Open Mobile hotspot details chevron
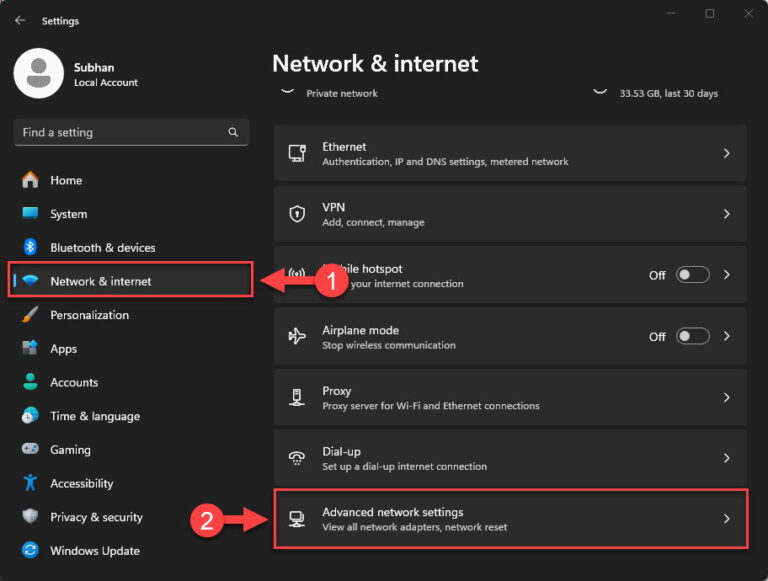 (x=727, y=275)
